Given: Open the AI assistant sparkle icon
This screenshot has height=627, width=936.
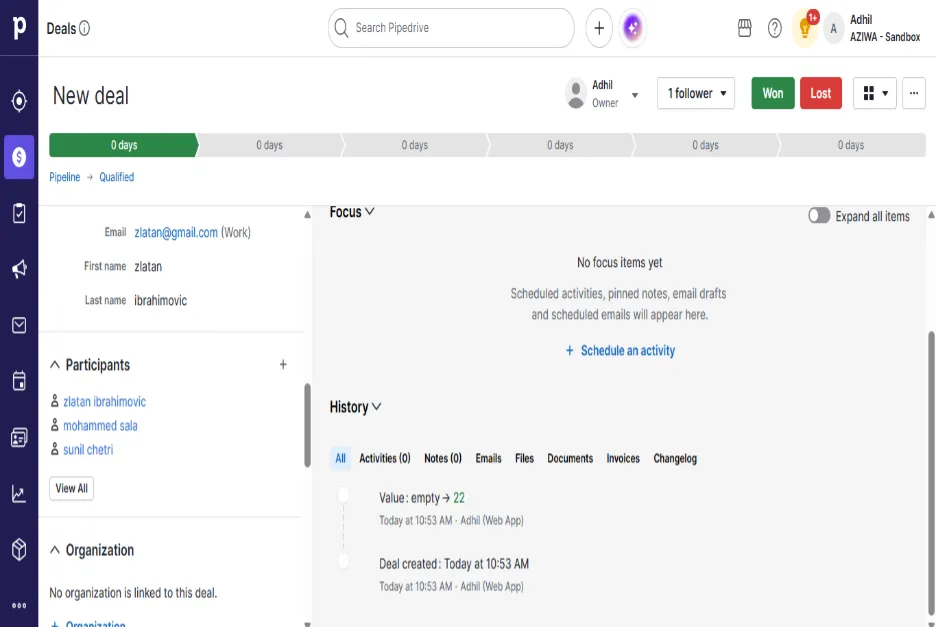Looking at the screenshot, I should point(632,28).
